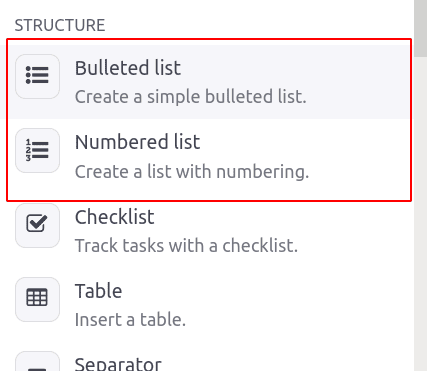Choose the Bulleted list command title

(128, 68)
